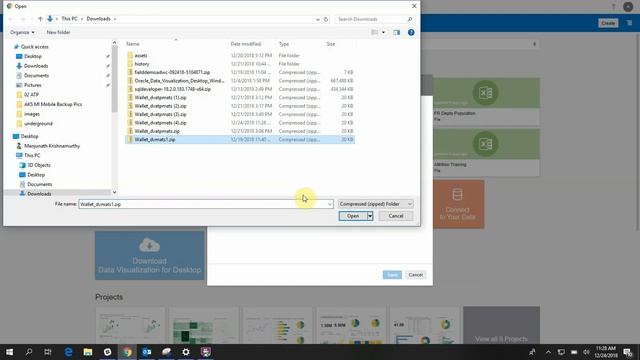Screen dimensions: 640x360
Task: Click View all Projects tile
Action: 501,325
